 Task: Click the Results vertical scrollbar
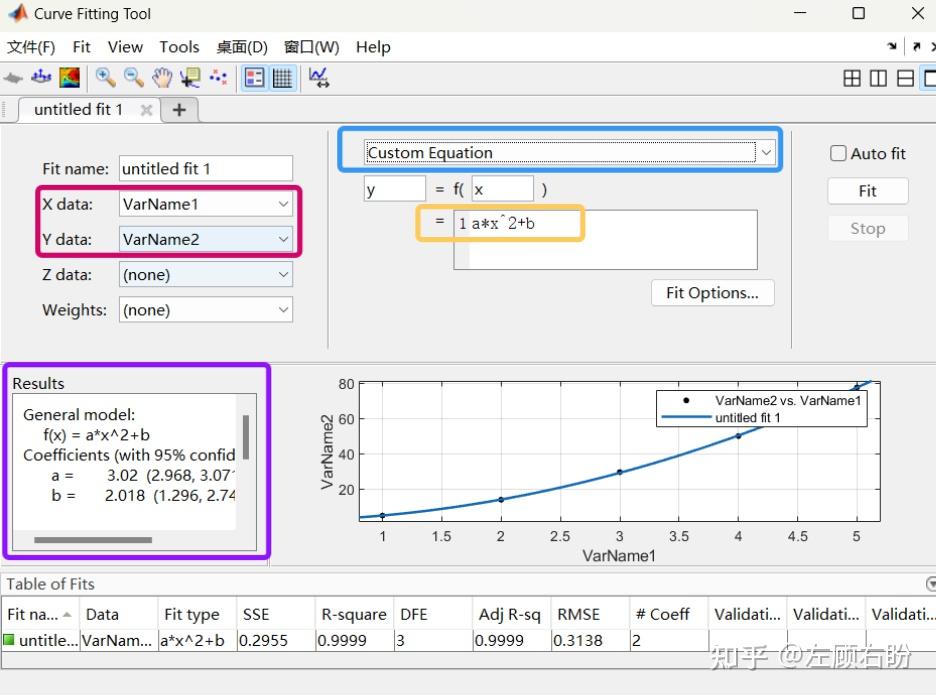tap(246, 437)
